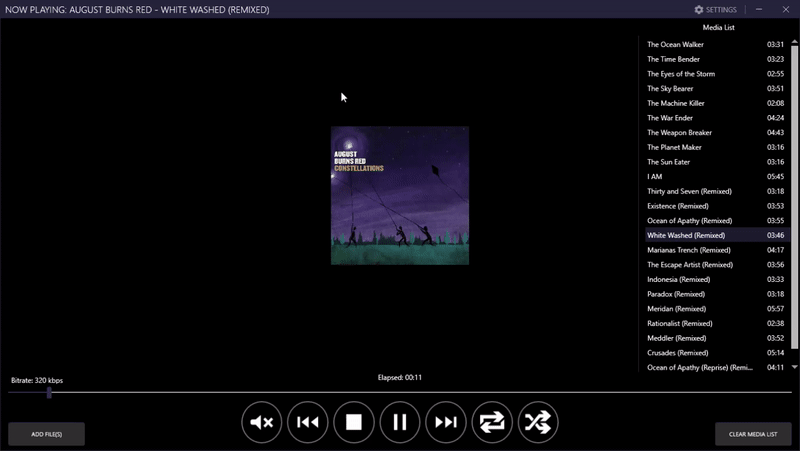Select 'Marianas Trench (Remixed)'
This screenshot has width=800, height=451.
pos(715,250)
